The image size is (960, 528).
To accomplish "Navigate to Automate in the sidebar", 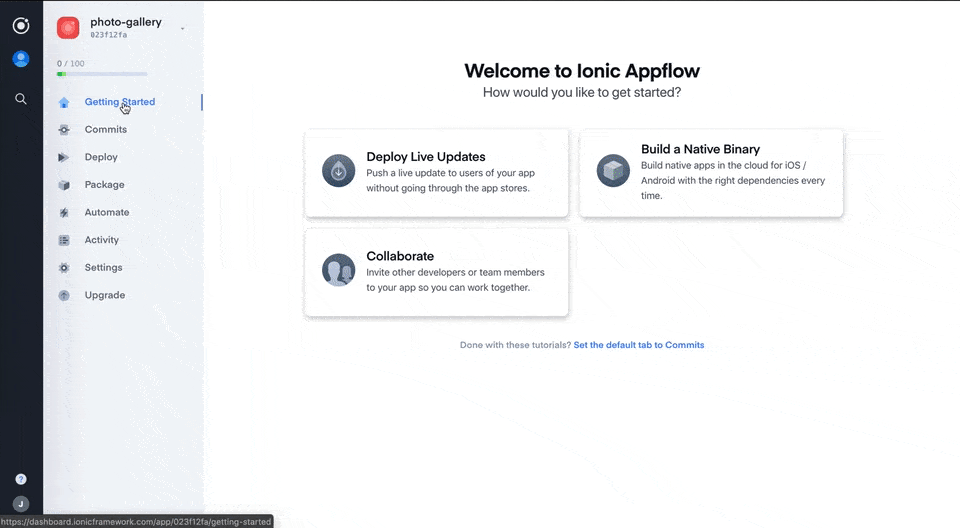I will coord(106,212).
